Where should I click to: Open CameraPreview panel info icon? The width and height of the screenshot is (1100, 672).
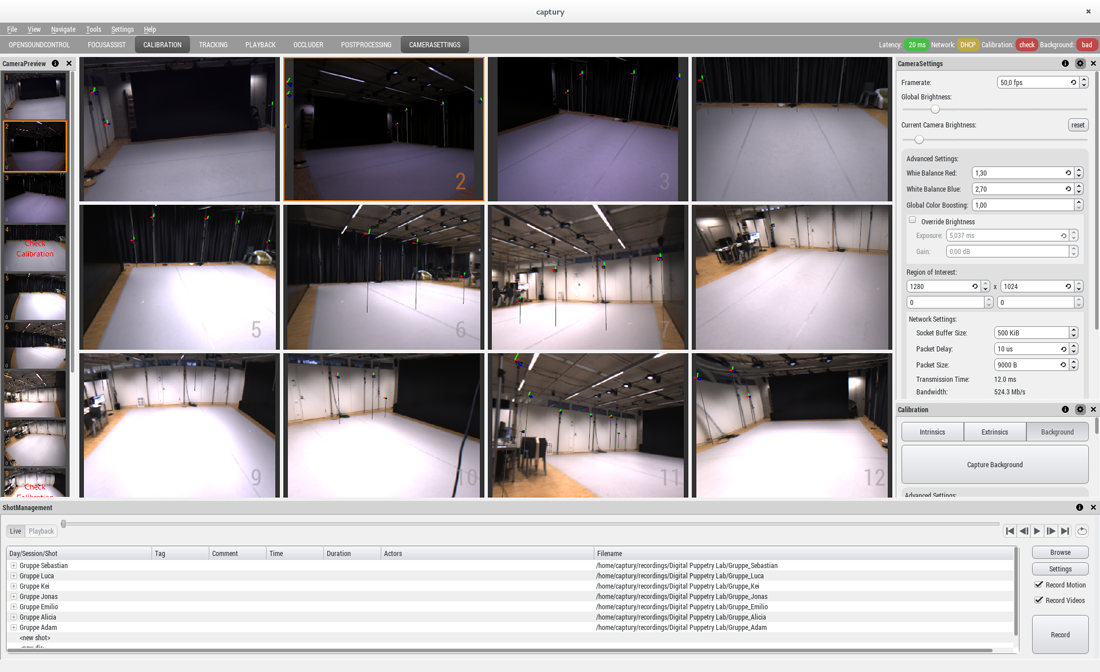pyautogui.click(x=55, y=63)
